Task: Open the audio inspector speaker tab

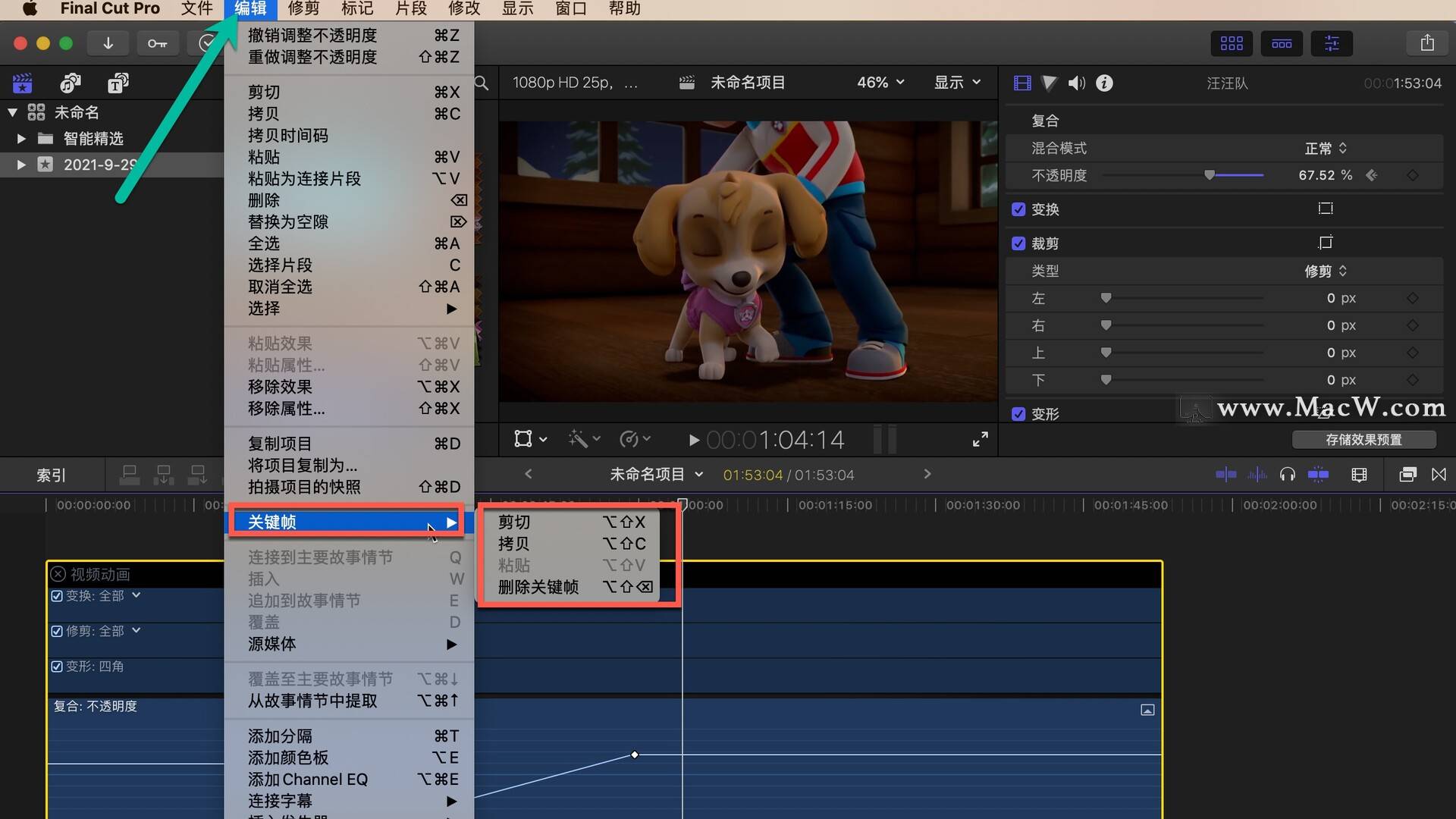Action: [1077, 83]
